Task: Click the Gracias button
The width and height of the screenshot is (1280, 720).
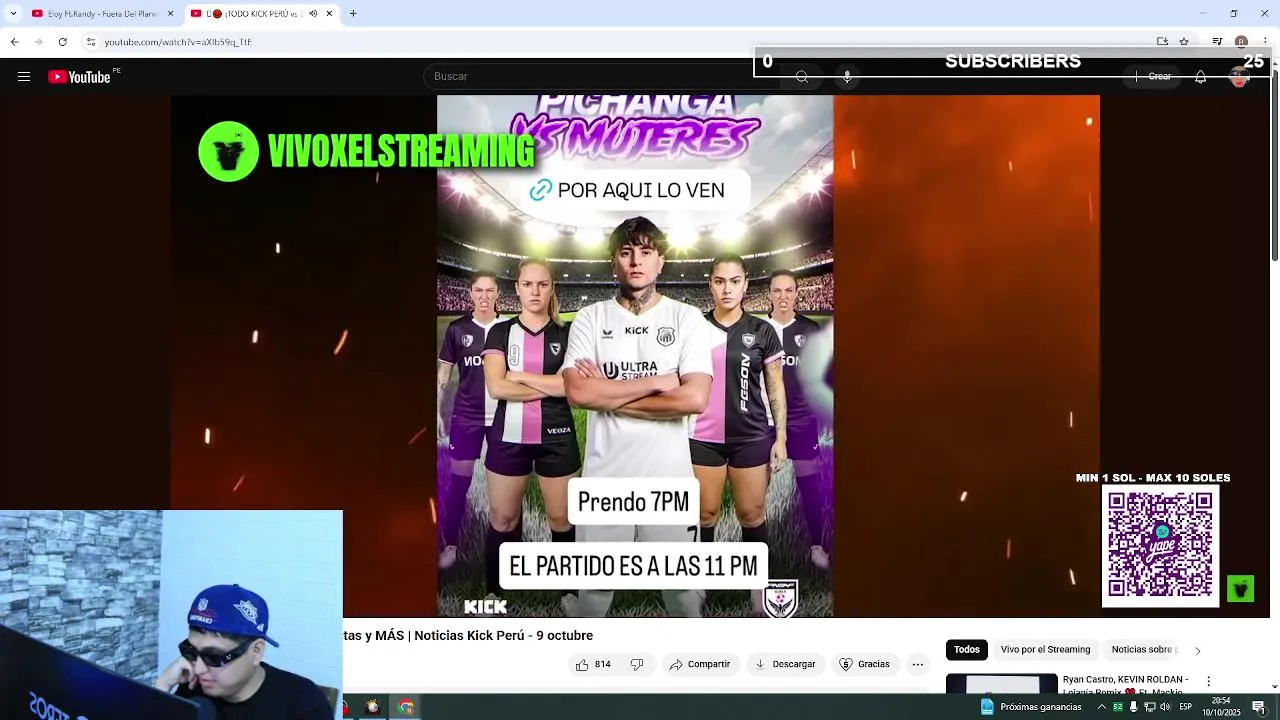Action: [x=864, y=664]
